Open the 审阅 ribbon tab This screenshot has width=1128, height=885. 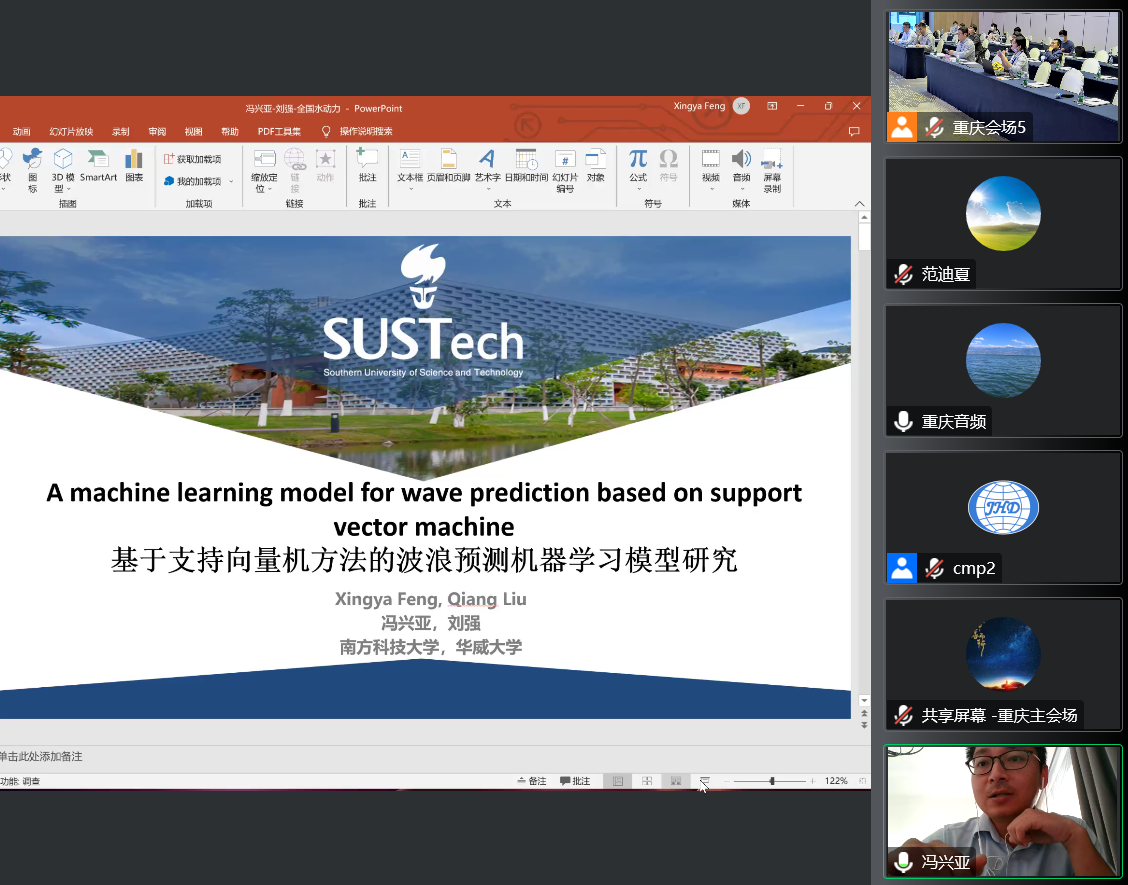point(157,132)
